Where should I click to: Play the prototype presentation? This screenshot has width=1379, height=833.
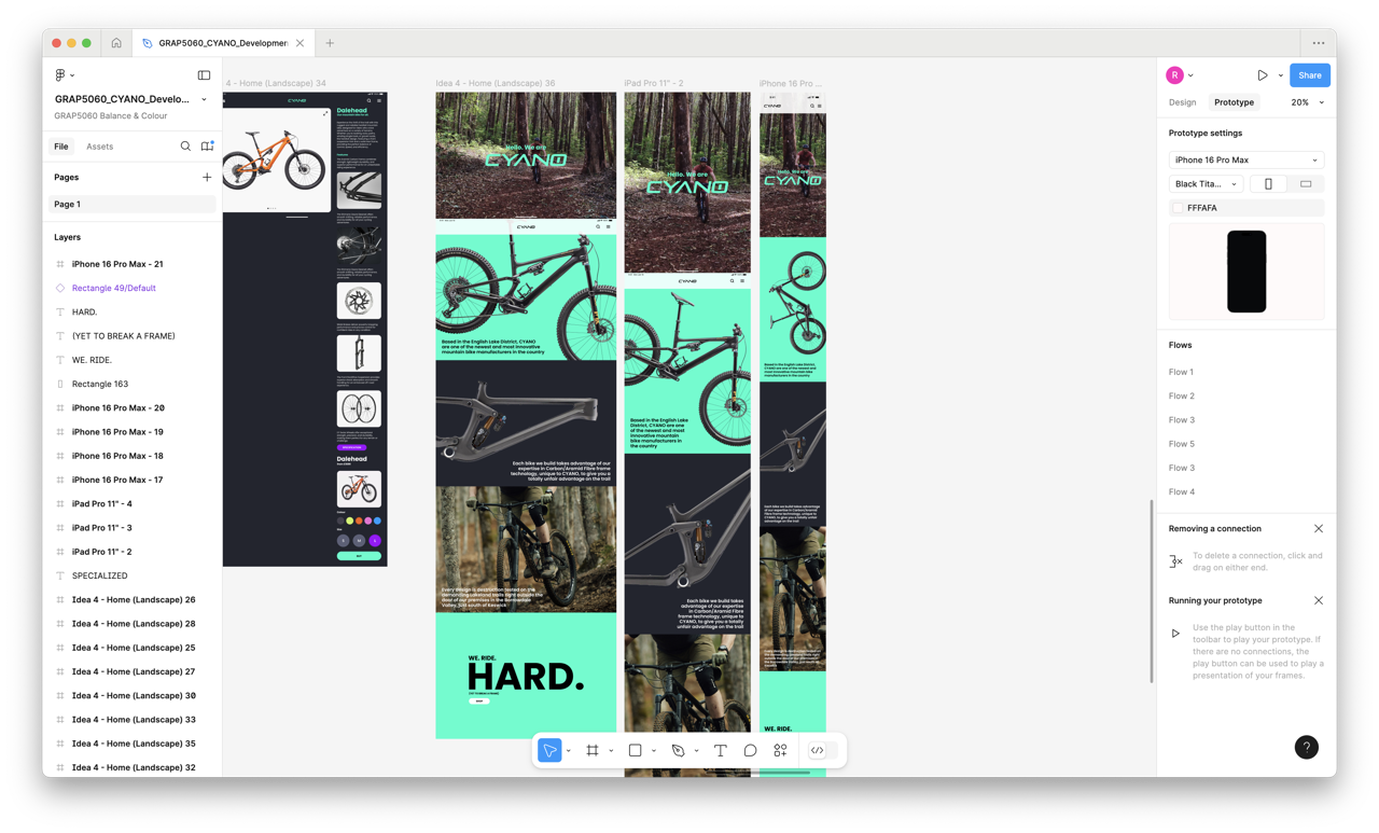click(1262, 75)
